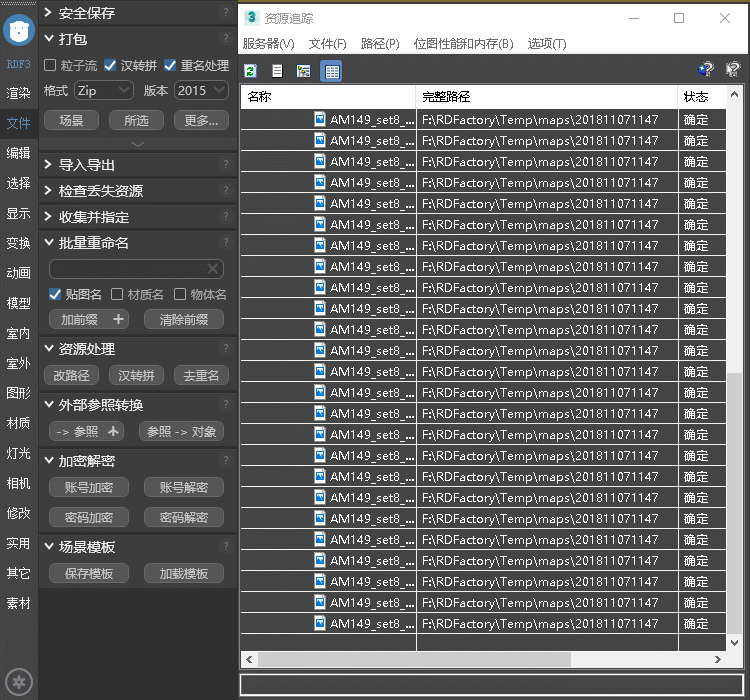Click the 名称 column header
Viewport: 750px width, 700px height.
[328, 97]
